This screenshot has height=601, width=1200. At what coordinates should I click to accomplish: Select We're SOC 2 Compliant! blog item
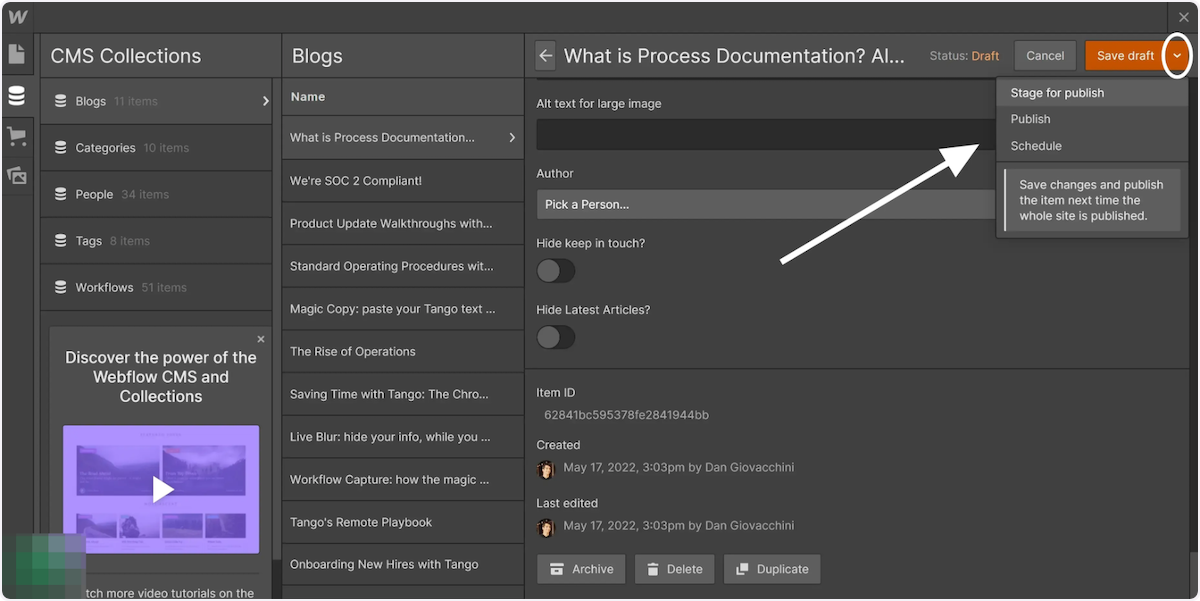point(403,181)
